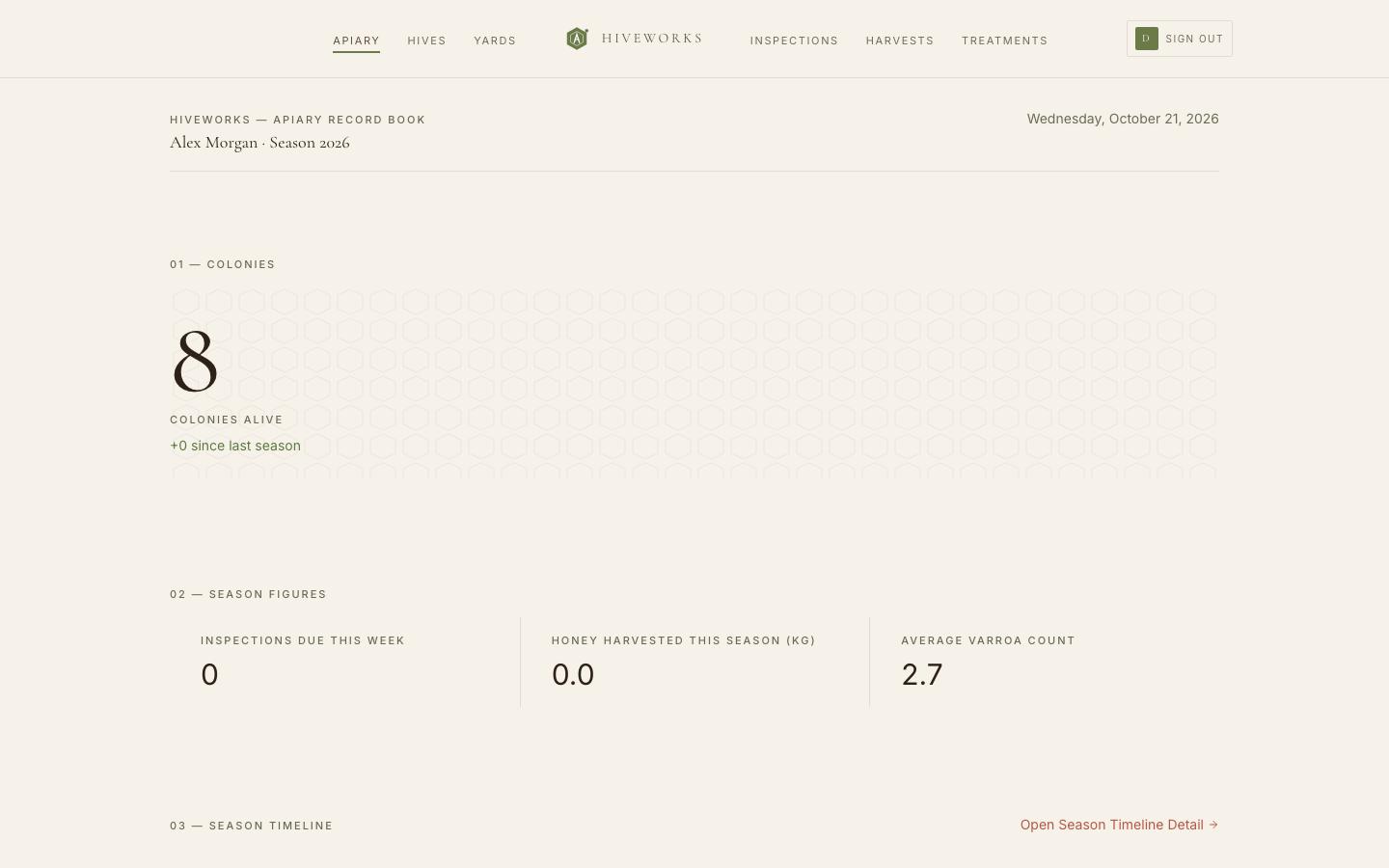Click the green user avatar badge
Viewport: 1389px width, 868px height.
(x=1146, y=39)
